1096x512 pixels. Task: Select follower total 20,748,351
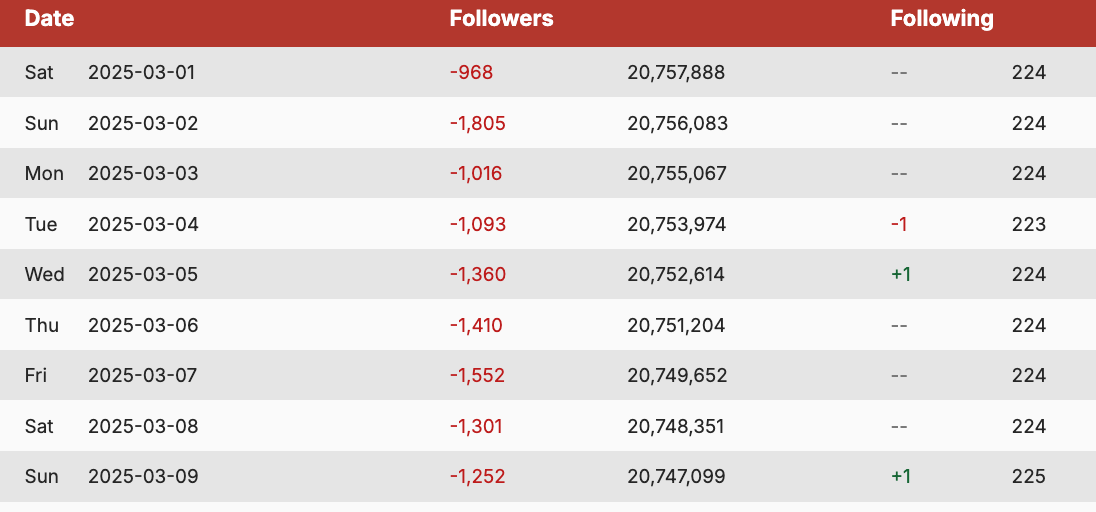[x=675, y=426]
